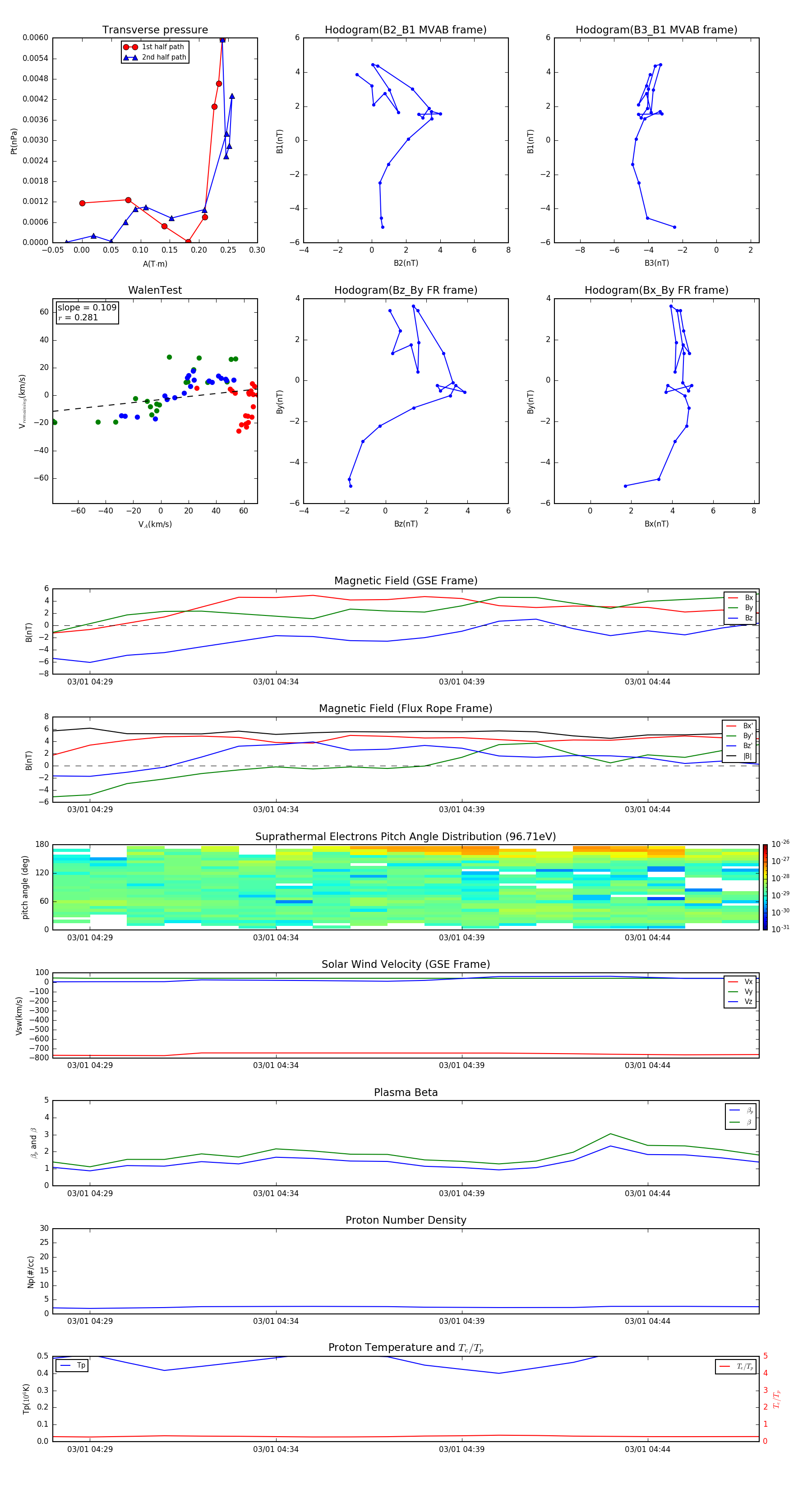The height and width of the screenshot is (1489, 812).
Task: Click the 'WalenTest' plot title
Action: tap(155, 290)
